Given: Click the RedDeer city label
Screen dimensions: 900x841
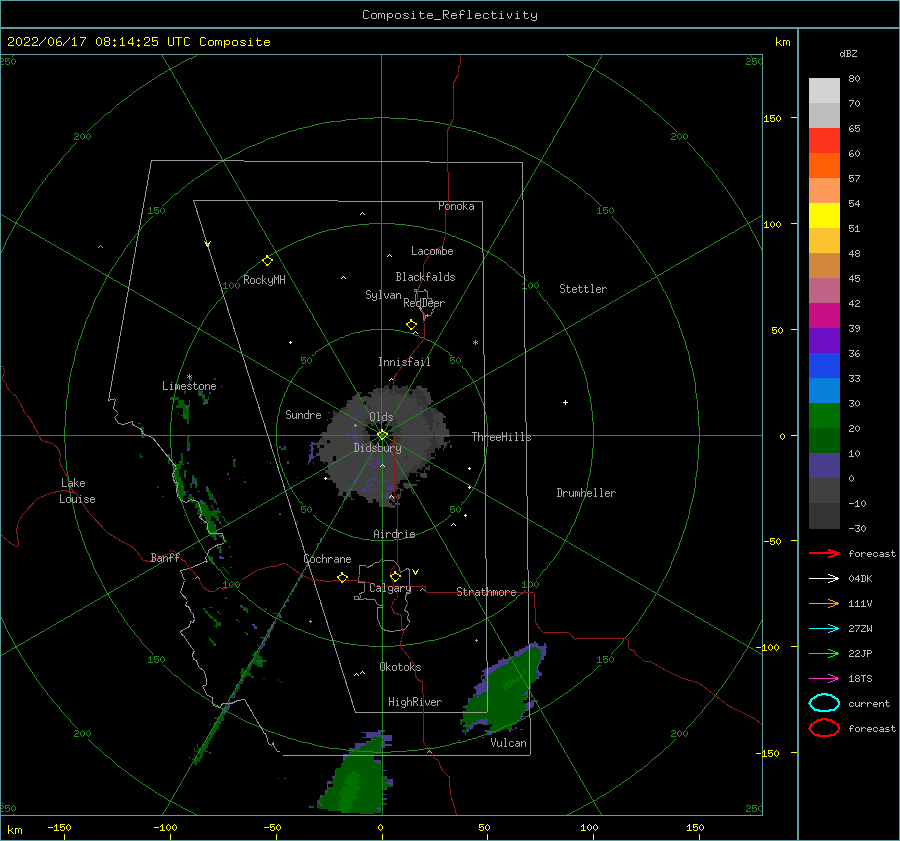Looking at the screenshot, I should tap(424, 303).
